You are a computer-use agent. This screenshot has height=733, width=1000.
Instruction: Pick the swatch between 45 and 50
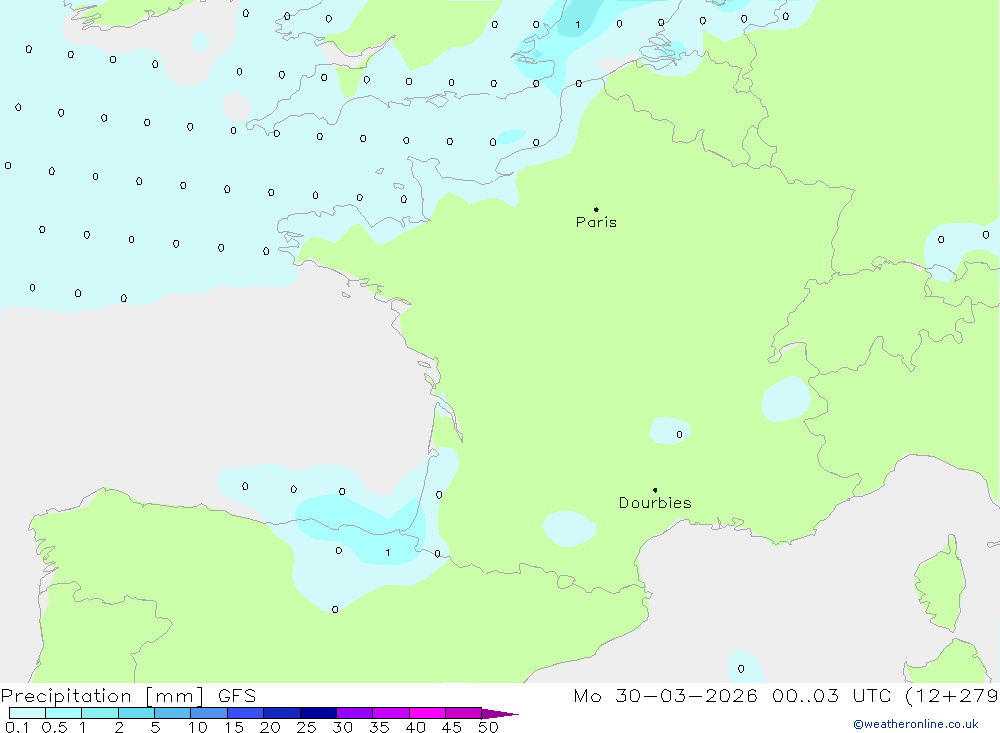(x=464, y=713)
